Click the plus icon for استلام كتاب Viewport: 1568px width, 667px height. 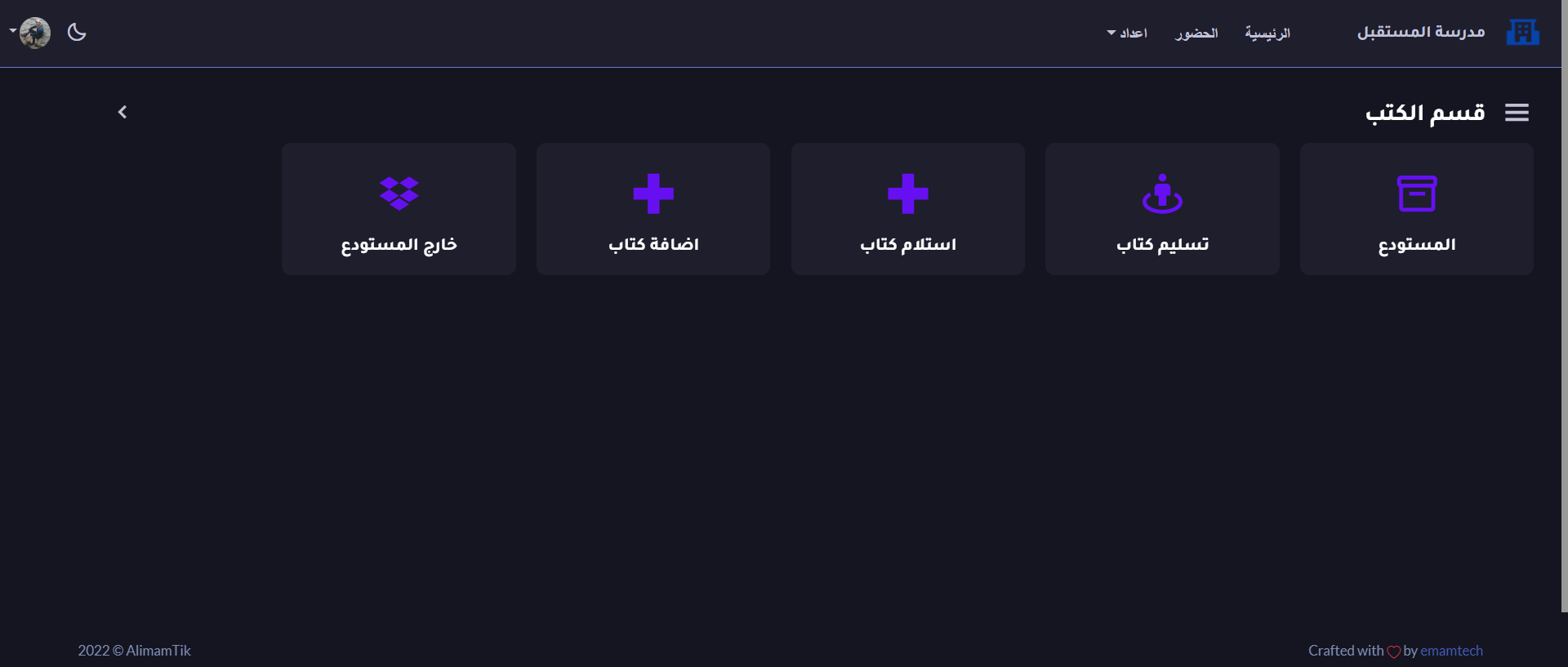coord(907,193)
